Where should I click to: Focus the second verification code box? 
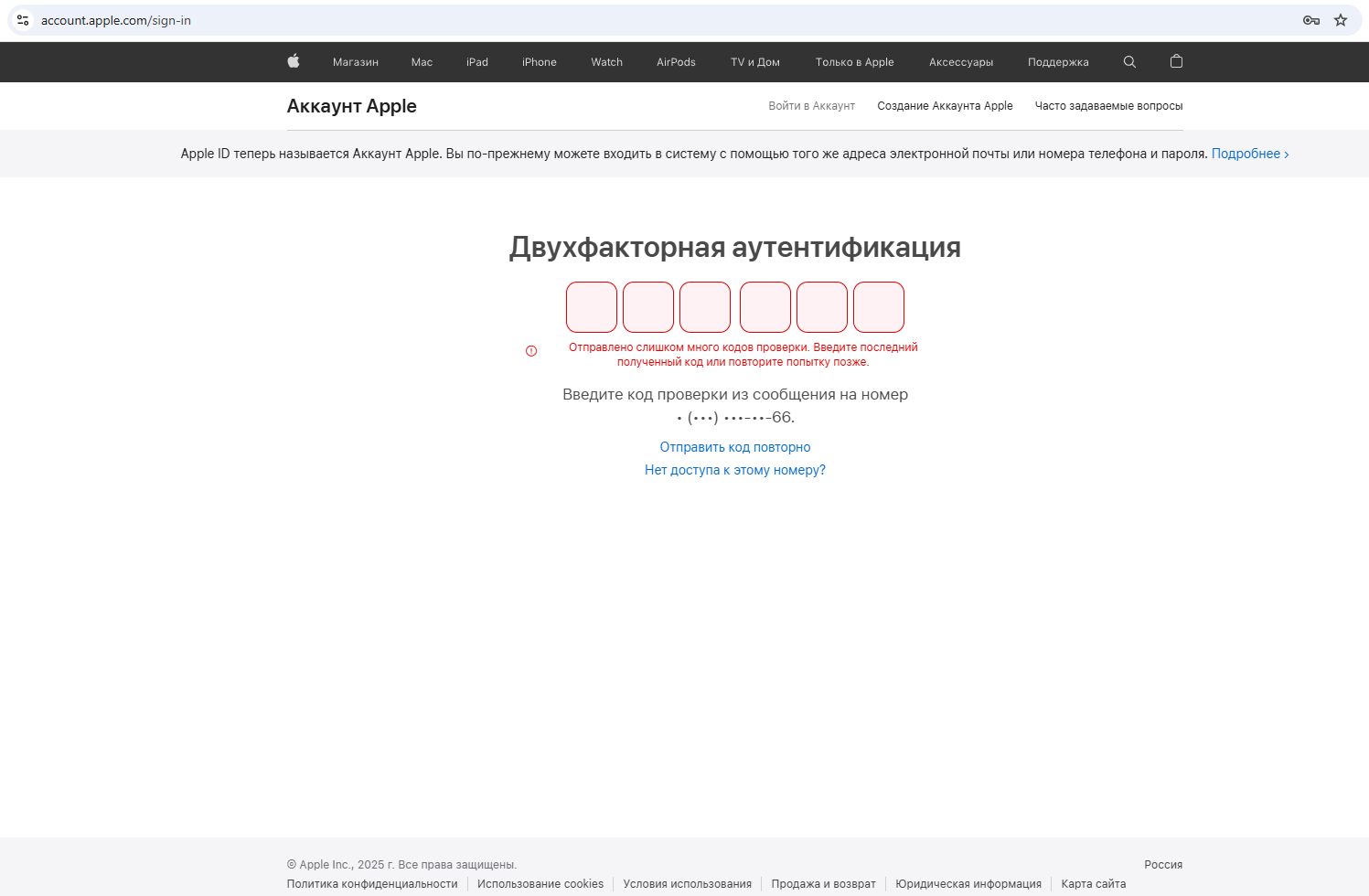(648, 307)
